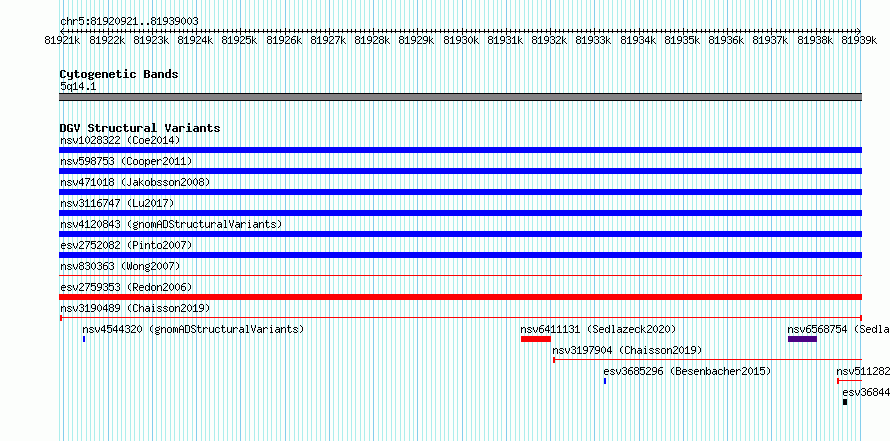This screenshot has width=890, height=441.
Task: Click the 81925k ruler tick label
Action: tap(240, 40)
